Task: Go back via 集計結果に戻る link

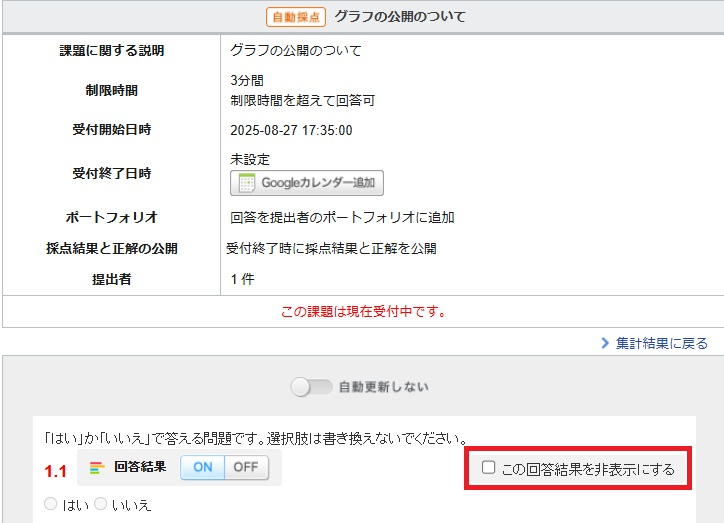Action: (662, 343)
